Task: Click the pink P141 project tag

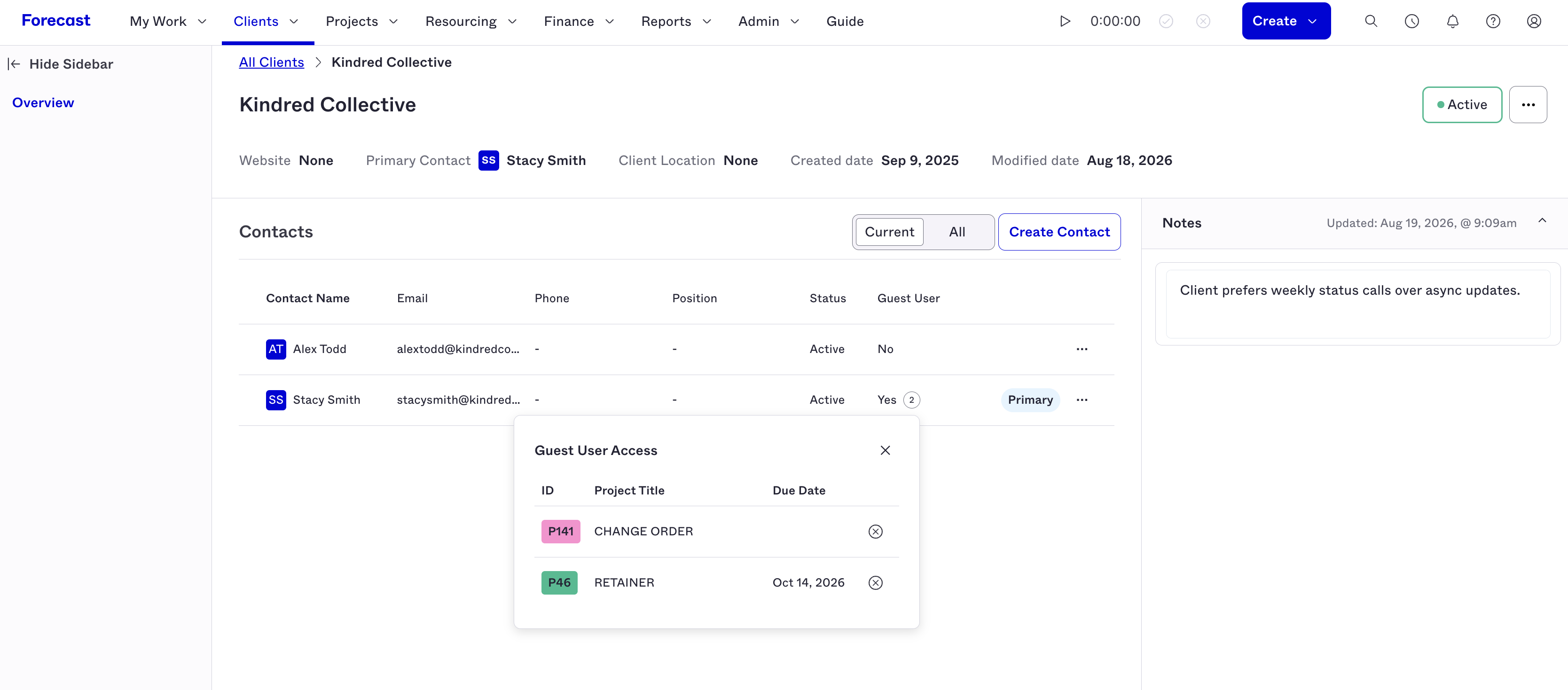Action: [x=561, y=532]
